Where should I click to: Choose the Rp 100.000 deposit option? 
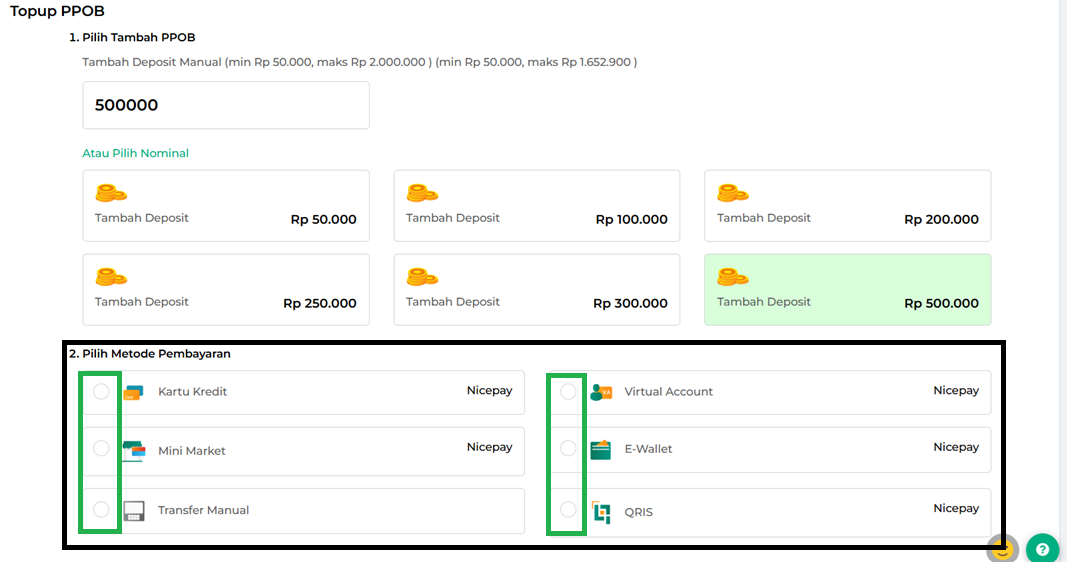pos(536,206)
